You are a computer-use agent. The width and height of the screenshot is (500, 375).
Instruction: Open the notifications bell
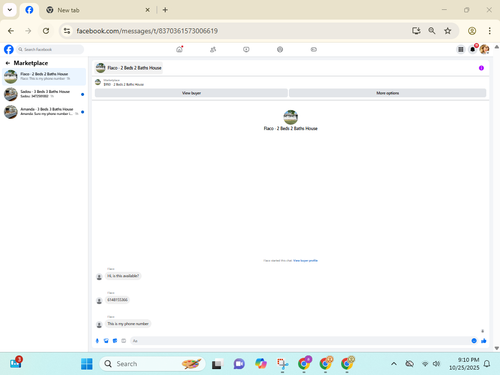tap(473, 49)
